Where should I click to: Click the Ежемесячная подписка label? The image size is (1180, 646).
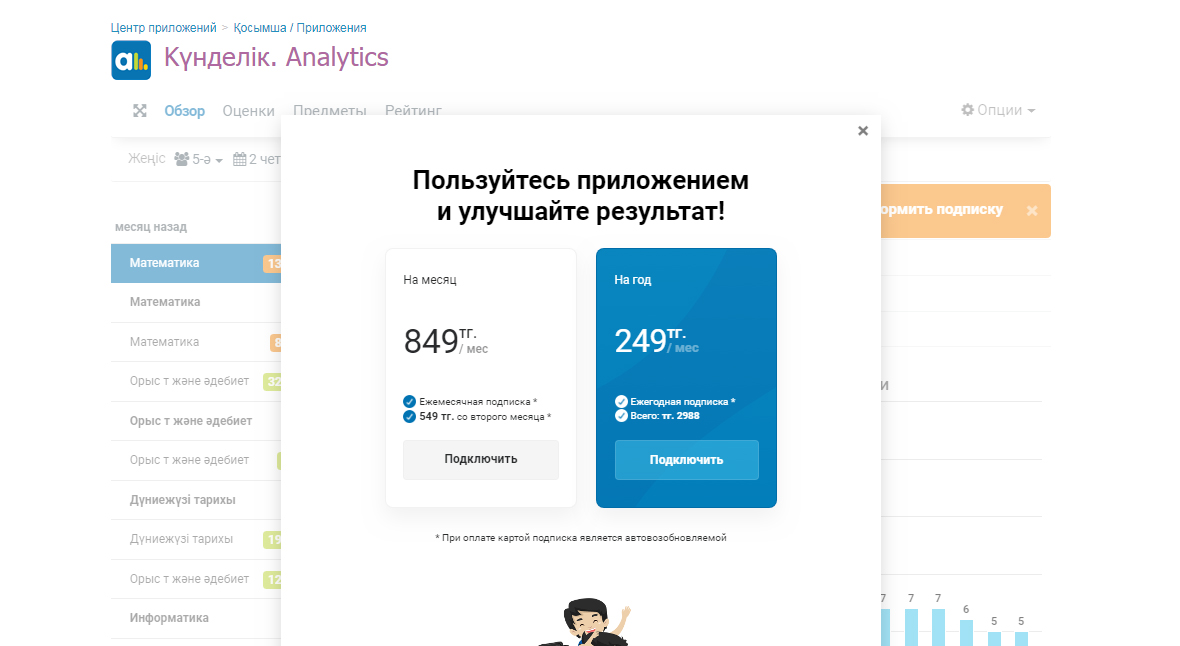coord(478,401)
